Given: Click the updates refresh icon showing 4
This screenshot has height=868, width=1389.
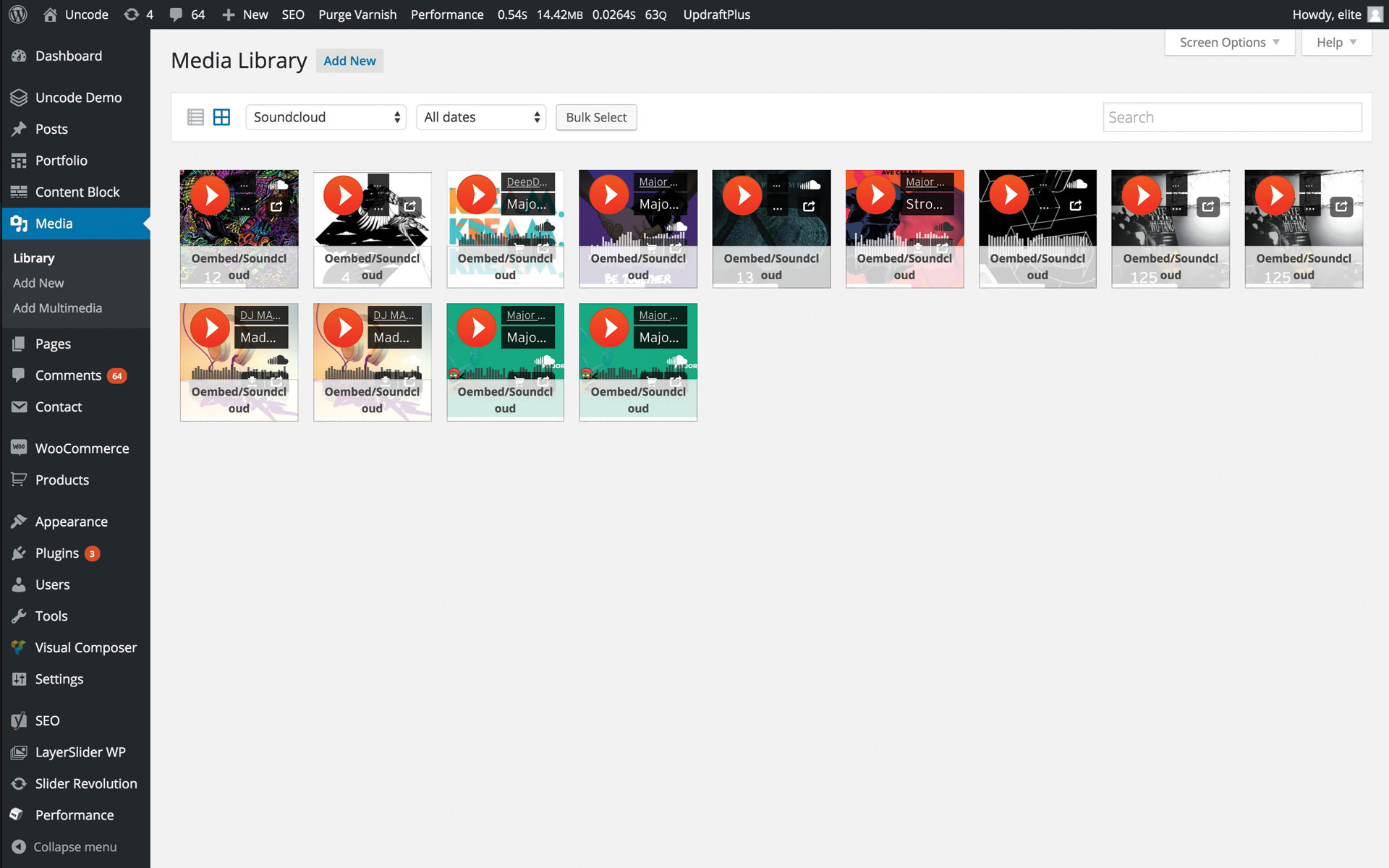Looking at the screenshot, I should [131, 14].
